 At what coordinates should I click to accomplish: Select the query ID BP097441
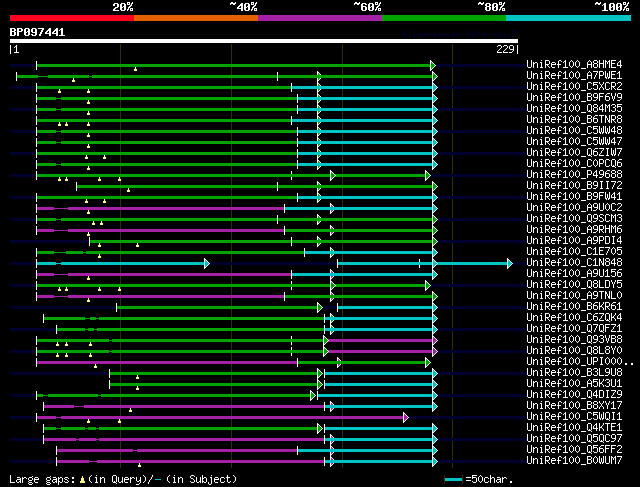pos(37,32)
